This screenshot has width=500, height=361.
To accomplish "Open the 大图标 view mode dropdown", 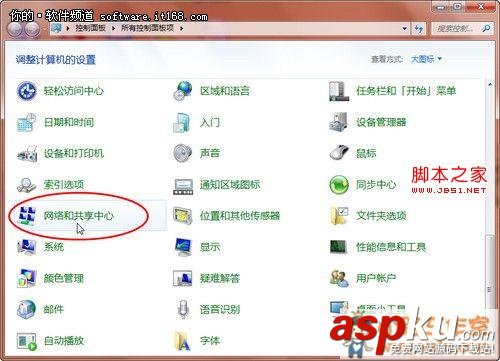I will click(426, 59).
